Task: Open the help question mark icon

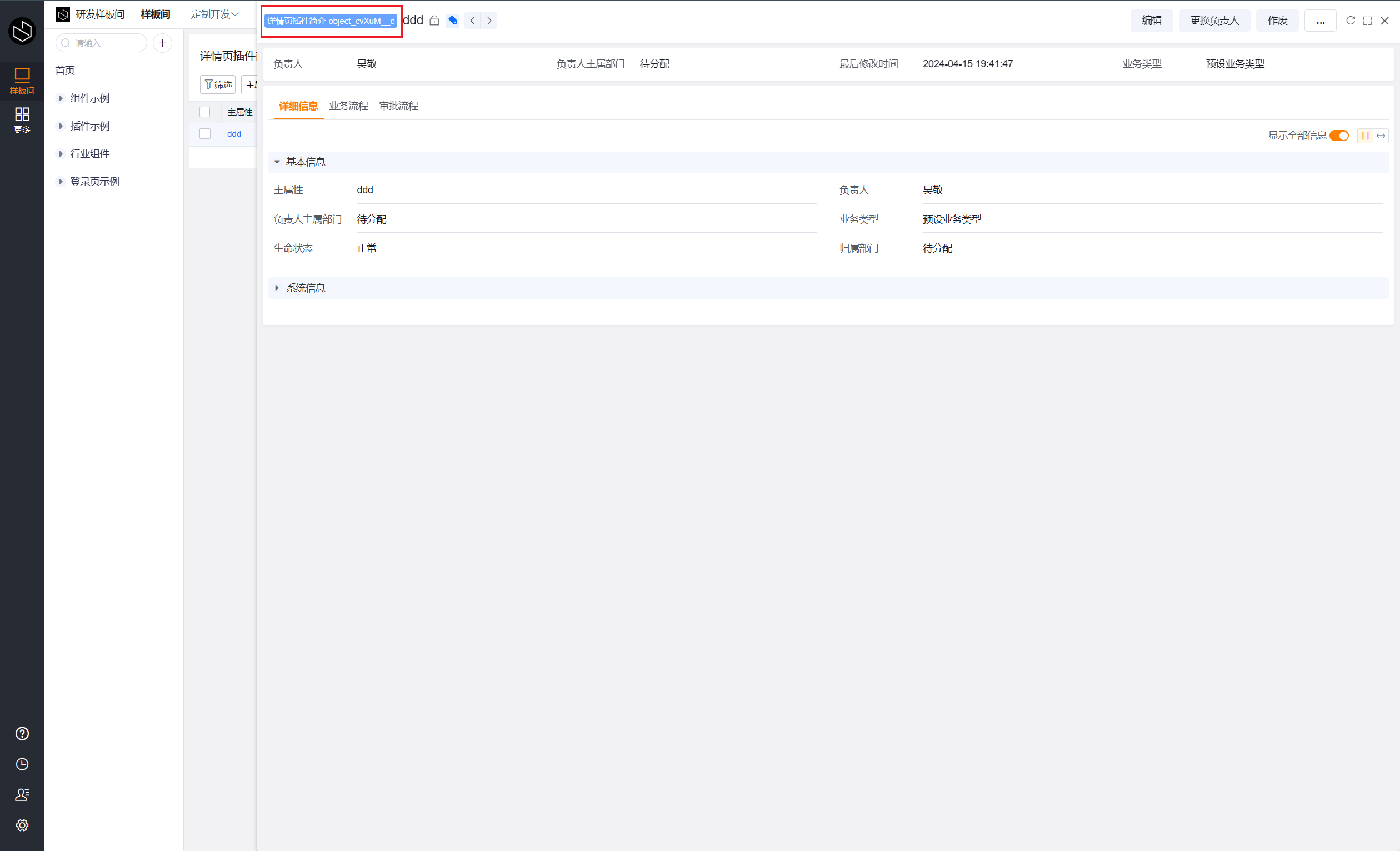Action: pyautogui.click(x=22, y=733)
